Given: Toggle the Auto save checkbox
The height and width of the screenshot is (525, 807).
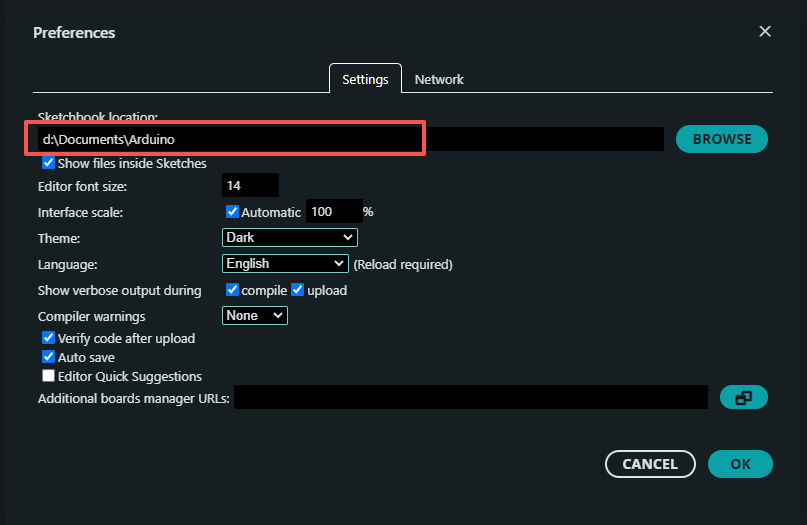Looking at the screenshot, I should click(x=48, y=357).
